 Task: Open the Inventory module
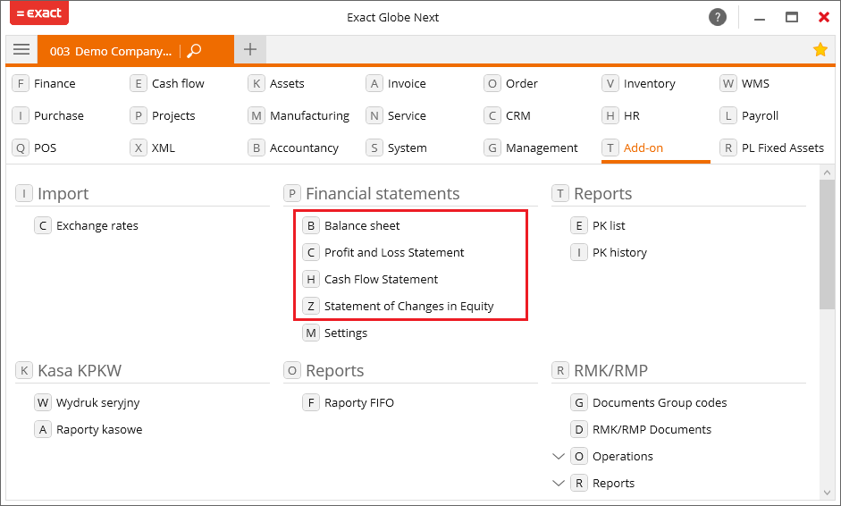[x=638, y=84]
